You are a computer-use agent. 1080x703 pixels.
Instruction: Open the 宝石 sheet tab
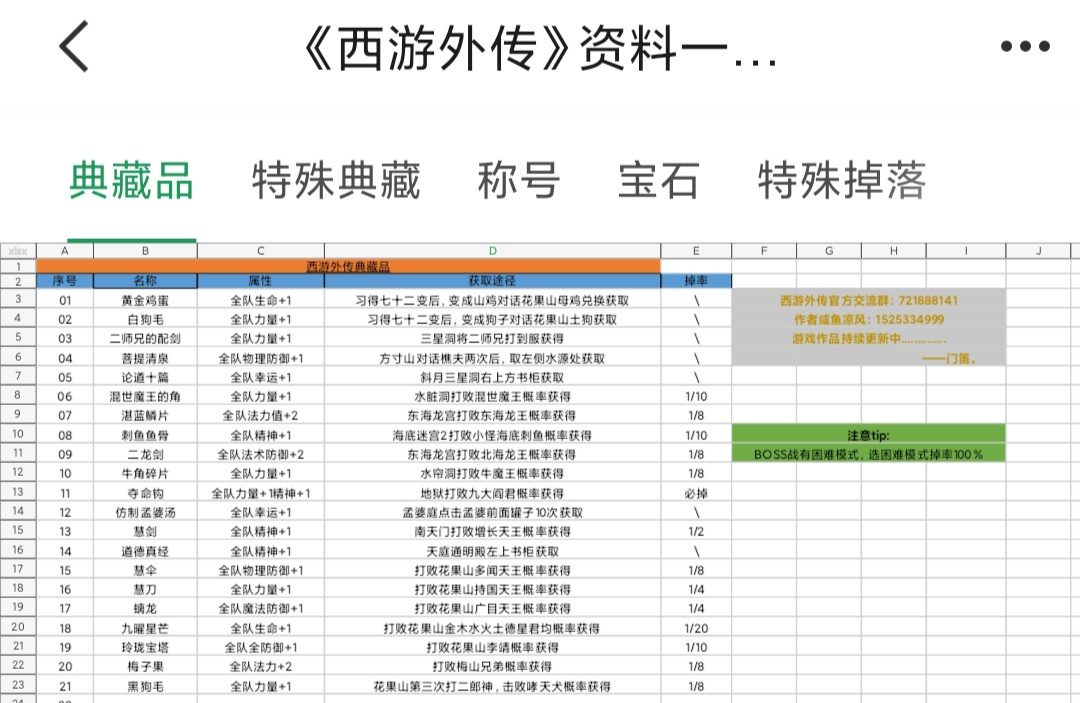[x=658, y=180]
